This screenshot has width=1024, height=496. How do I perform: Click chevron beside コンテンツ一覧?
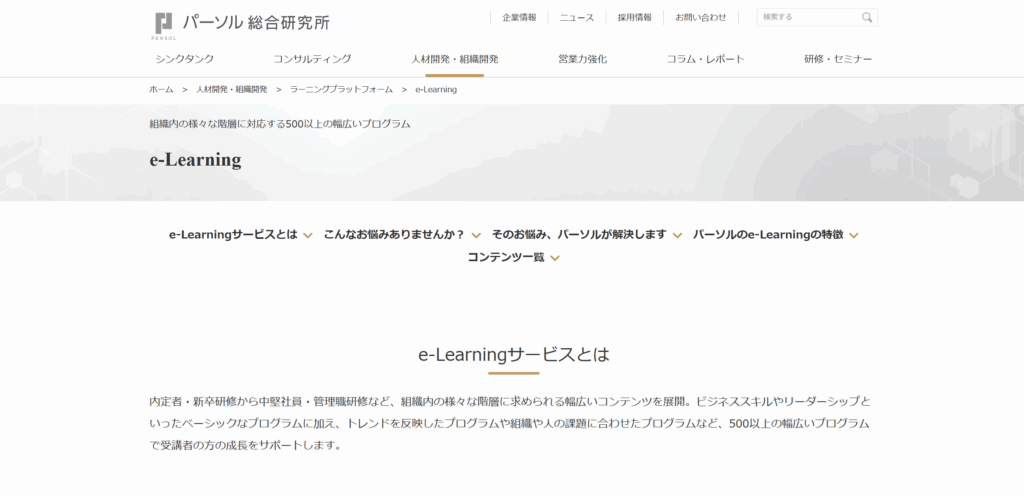pos(555,258)
